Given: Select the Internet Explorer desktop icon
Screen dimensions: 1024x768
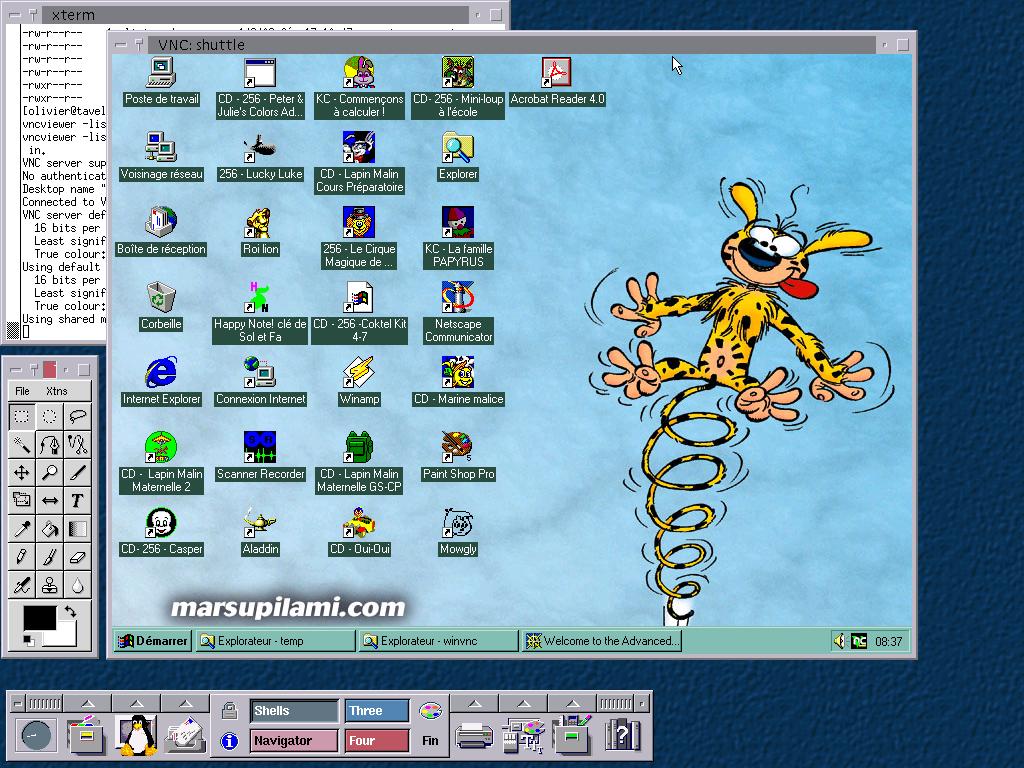Looking at the screenshot, I should click(161, 381).
